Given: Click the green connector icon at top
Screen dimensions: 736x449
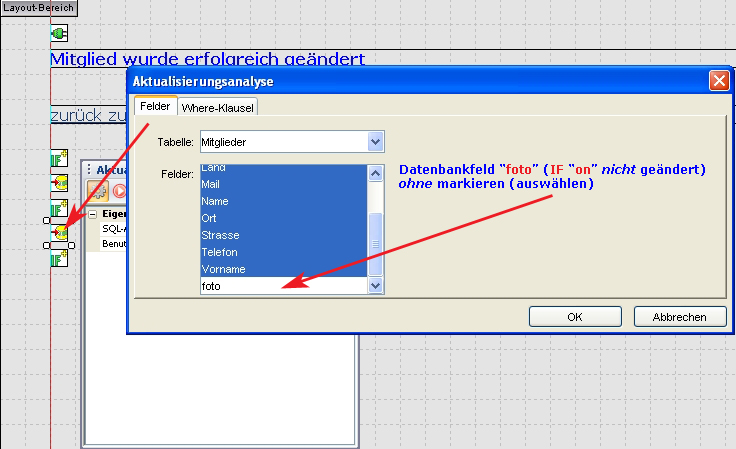Looking at the screenshot, I should [59, 34].
